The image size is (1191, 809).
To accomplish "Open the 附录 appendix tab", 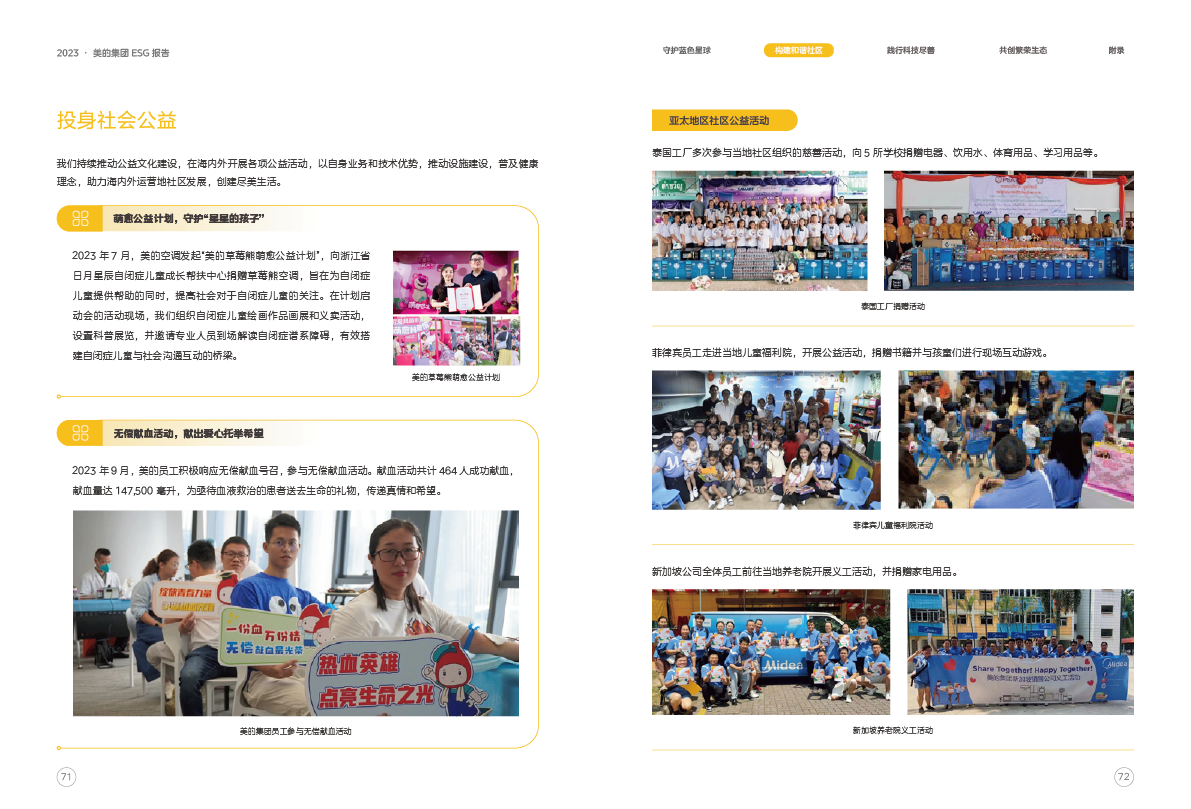I will pyautogui.click(x=1116, y=50).
